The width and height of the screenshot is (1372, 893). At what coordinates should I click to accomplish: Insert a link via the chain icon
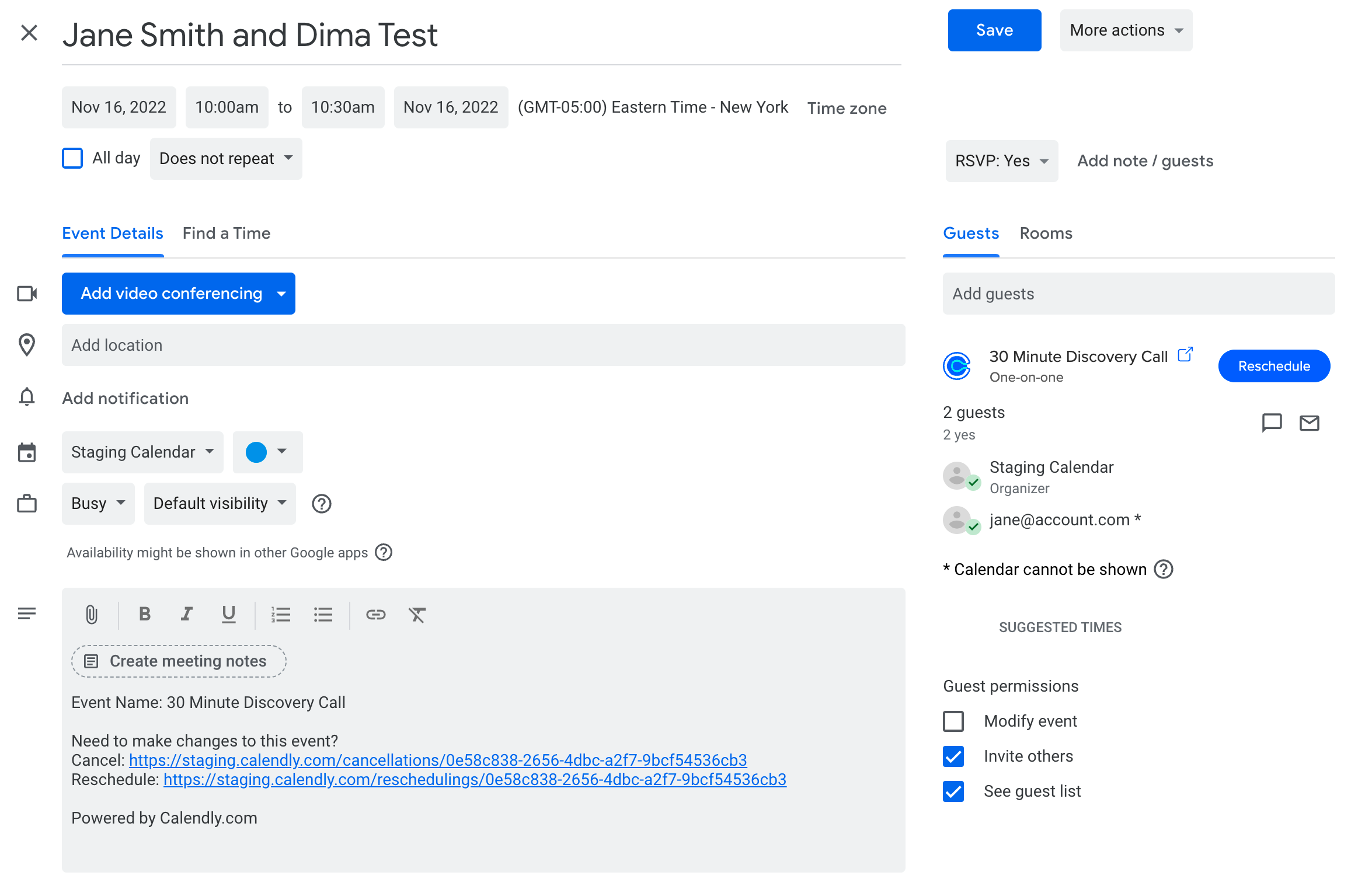click(x=376, y=615)
